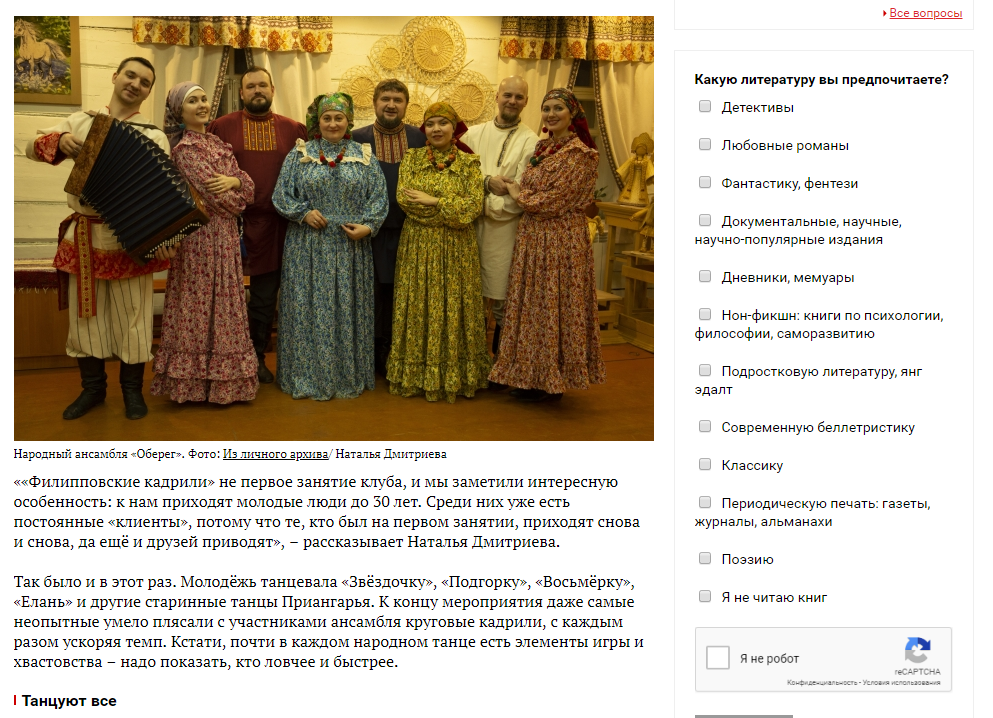Check the 'Я не робот' captcha box
Viewport: 993px width, 718px height.
pyautogui.click(x=718, y=658)
